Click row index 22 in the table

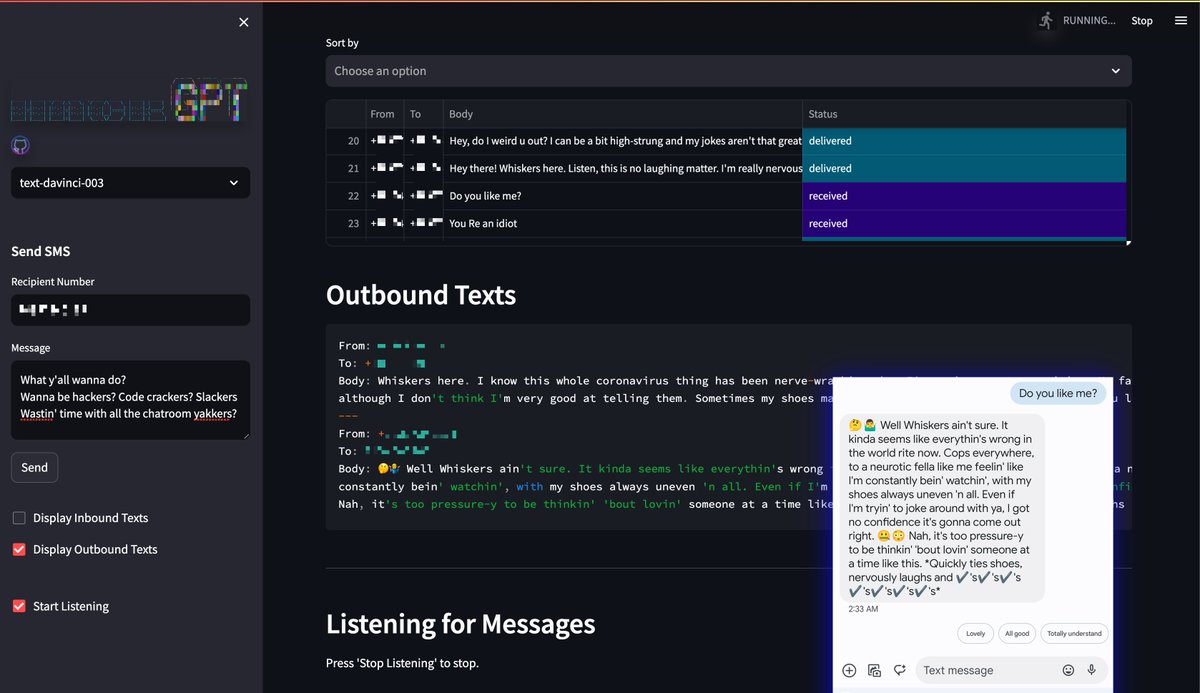(346, 196)
